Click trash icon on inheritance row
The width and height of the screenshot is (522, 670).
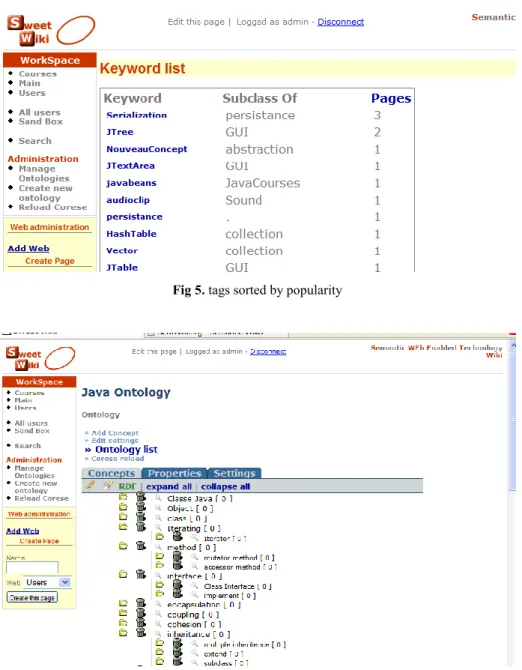pos(141,632)
